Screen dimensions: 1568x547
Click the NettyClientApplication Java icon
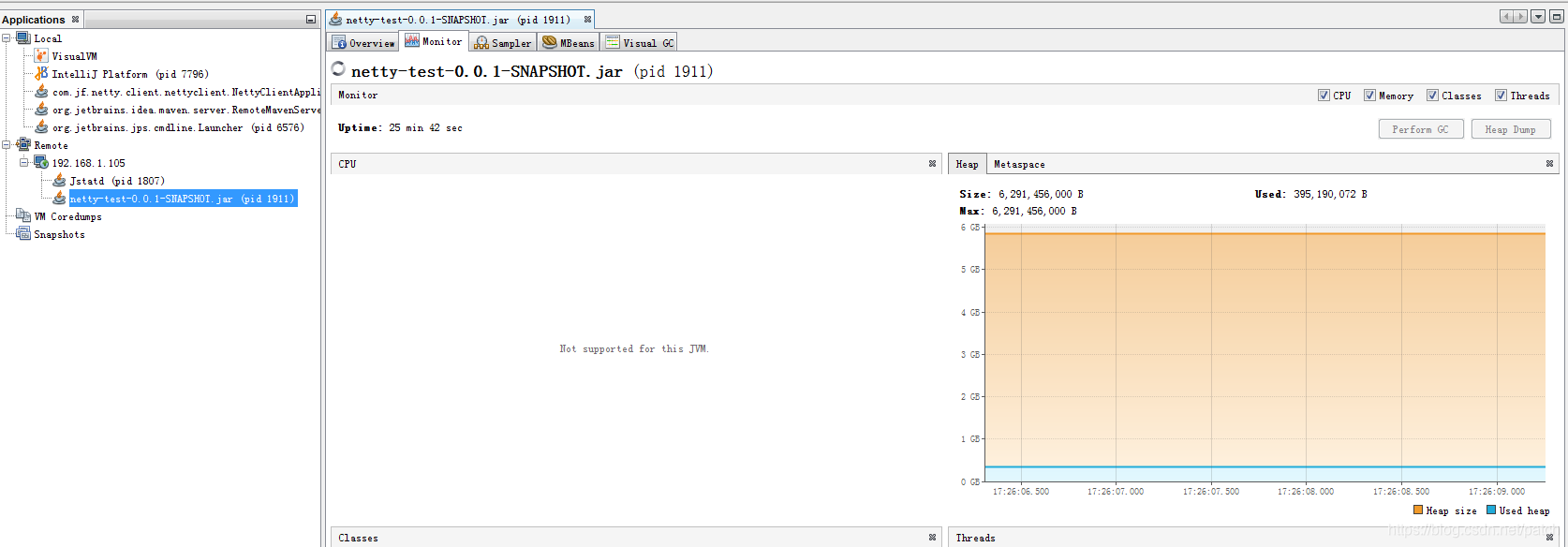(41, 92)
